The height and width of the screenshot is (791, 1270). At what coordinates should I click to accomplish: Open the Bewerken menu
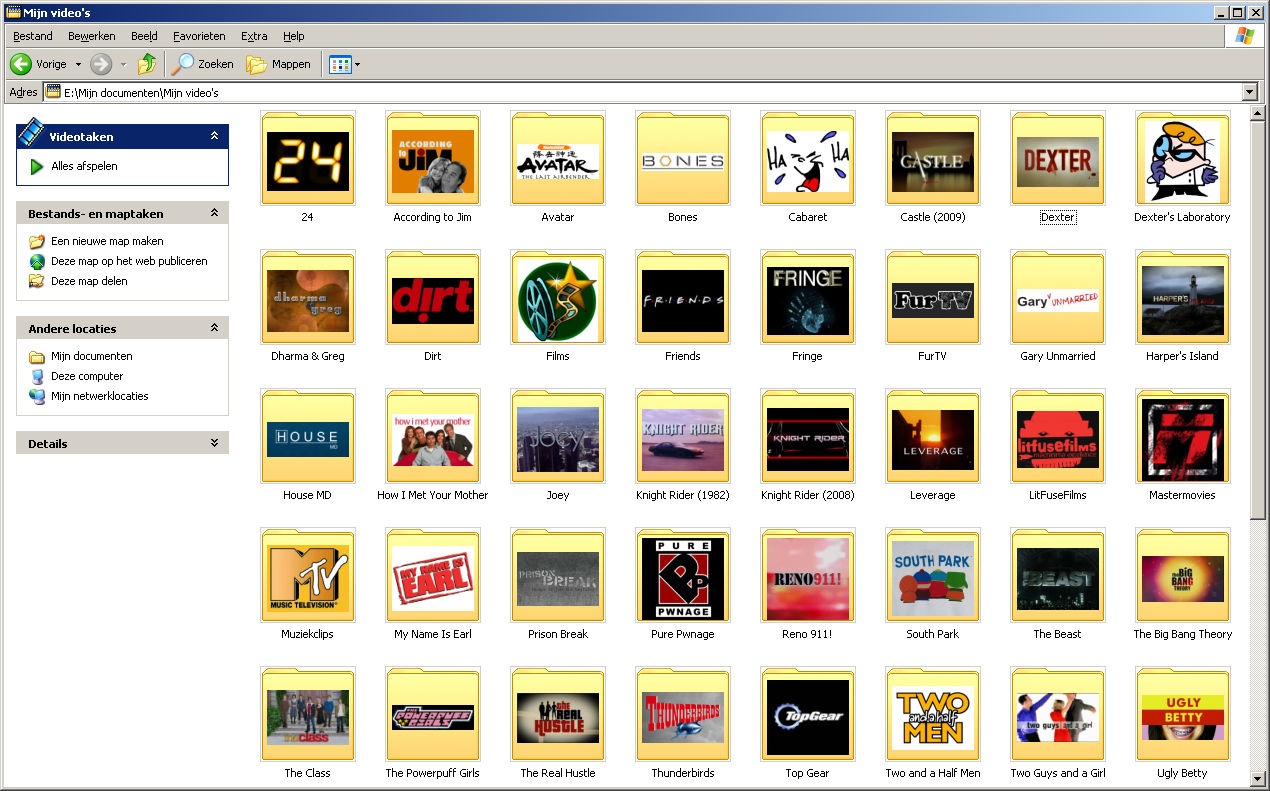(92, 36)
